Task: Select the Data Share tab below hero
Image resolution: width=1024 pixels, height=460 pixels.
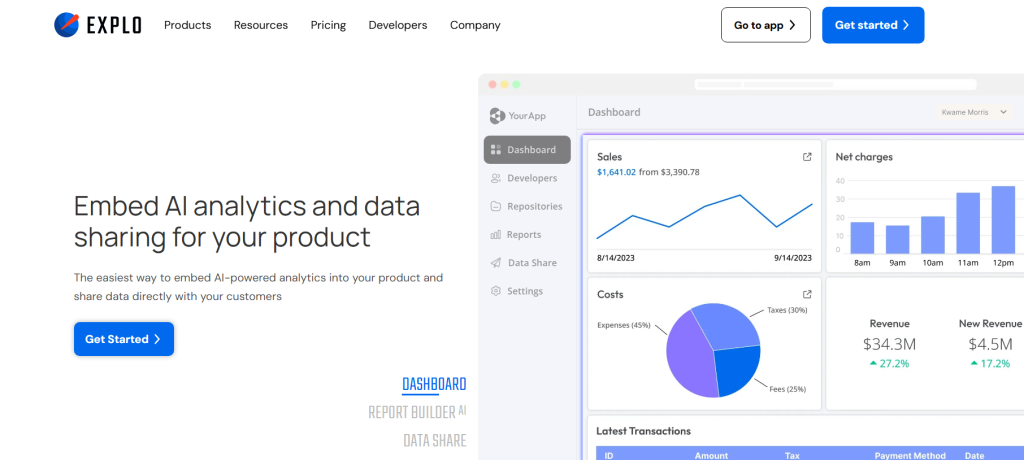Action: pos(434,440)
